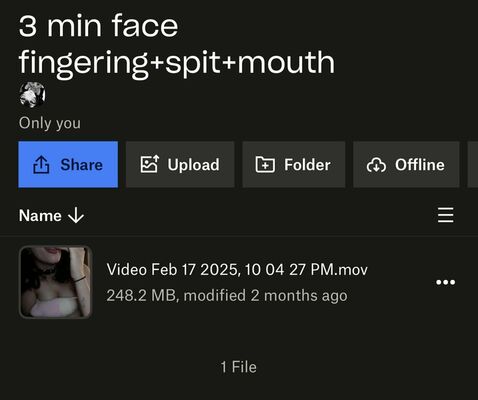
Task: Tap the blue Share button text
Action: point(82,165)
